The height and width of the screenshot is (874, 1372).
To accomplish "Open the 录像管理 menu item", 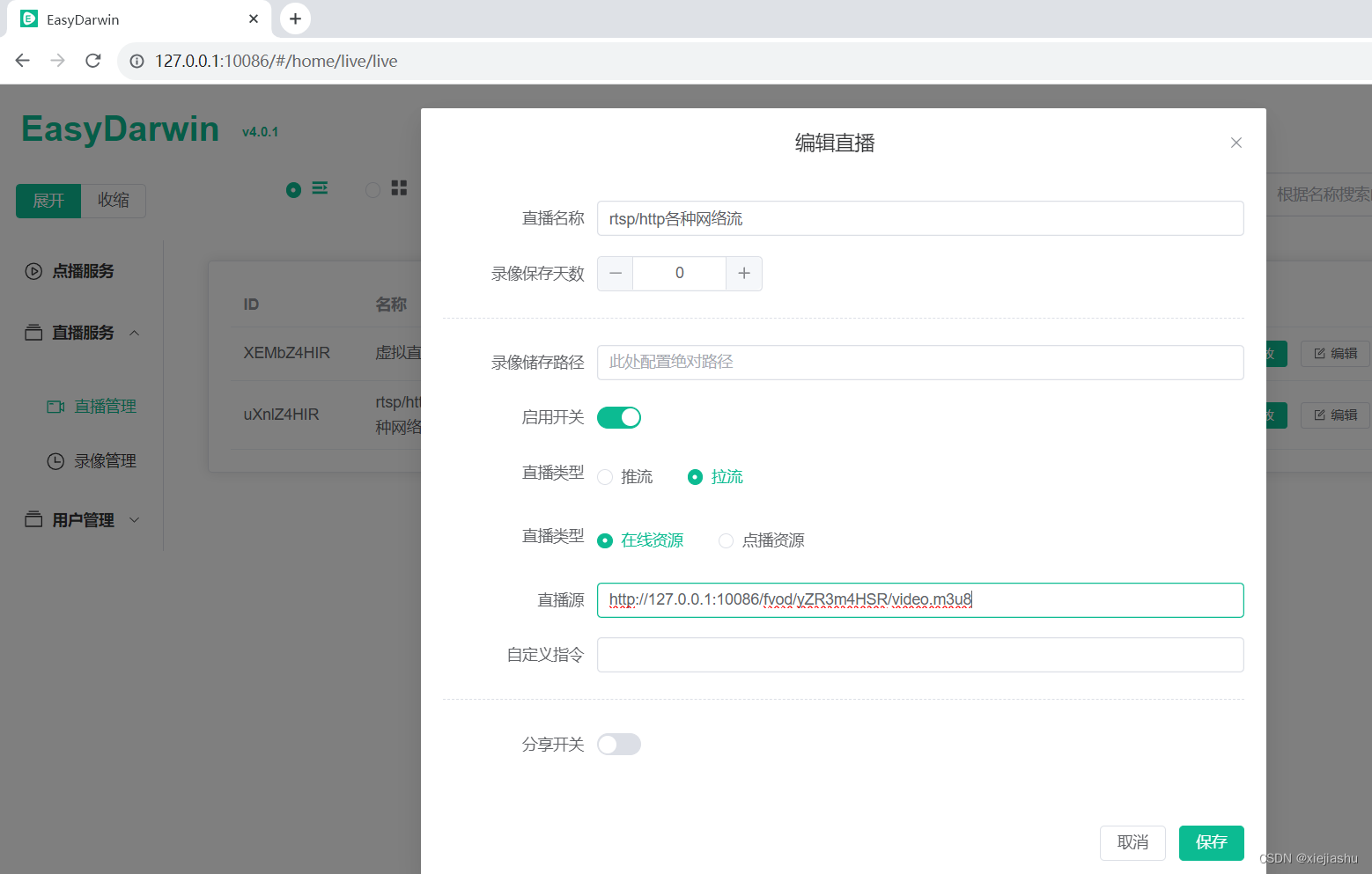I will [102, 460].
